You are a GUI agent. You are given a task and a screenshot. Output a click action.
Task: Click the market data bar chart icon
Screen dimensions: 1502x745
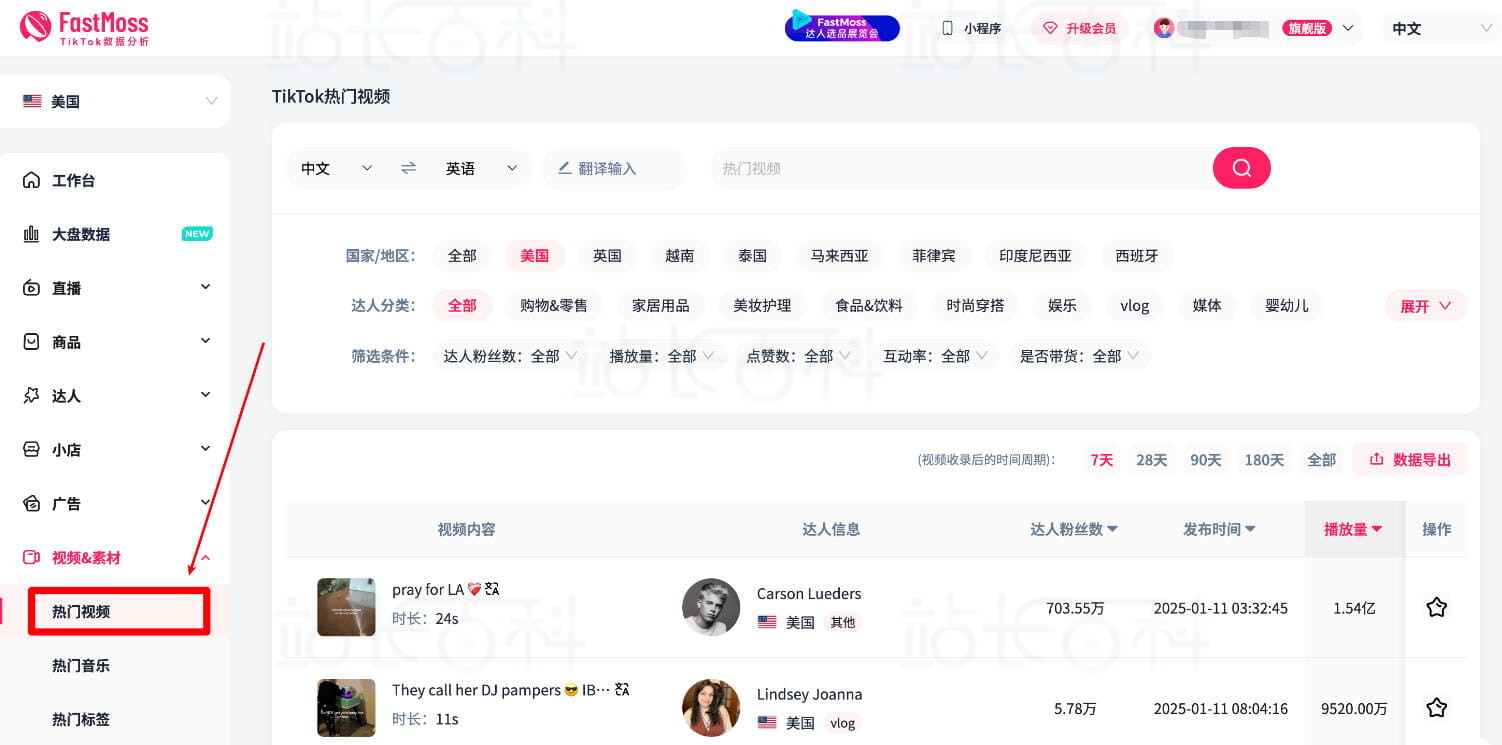pyautogui.click(x=31, y=234)
